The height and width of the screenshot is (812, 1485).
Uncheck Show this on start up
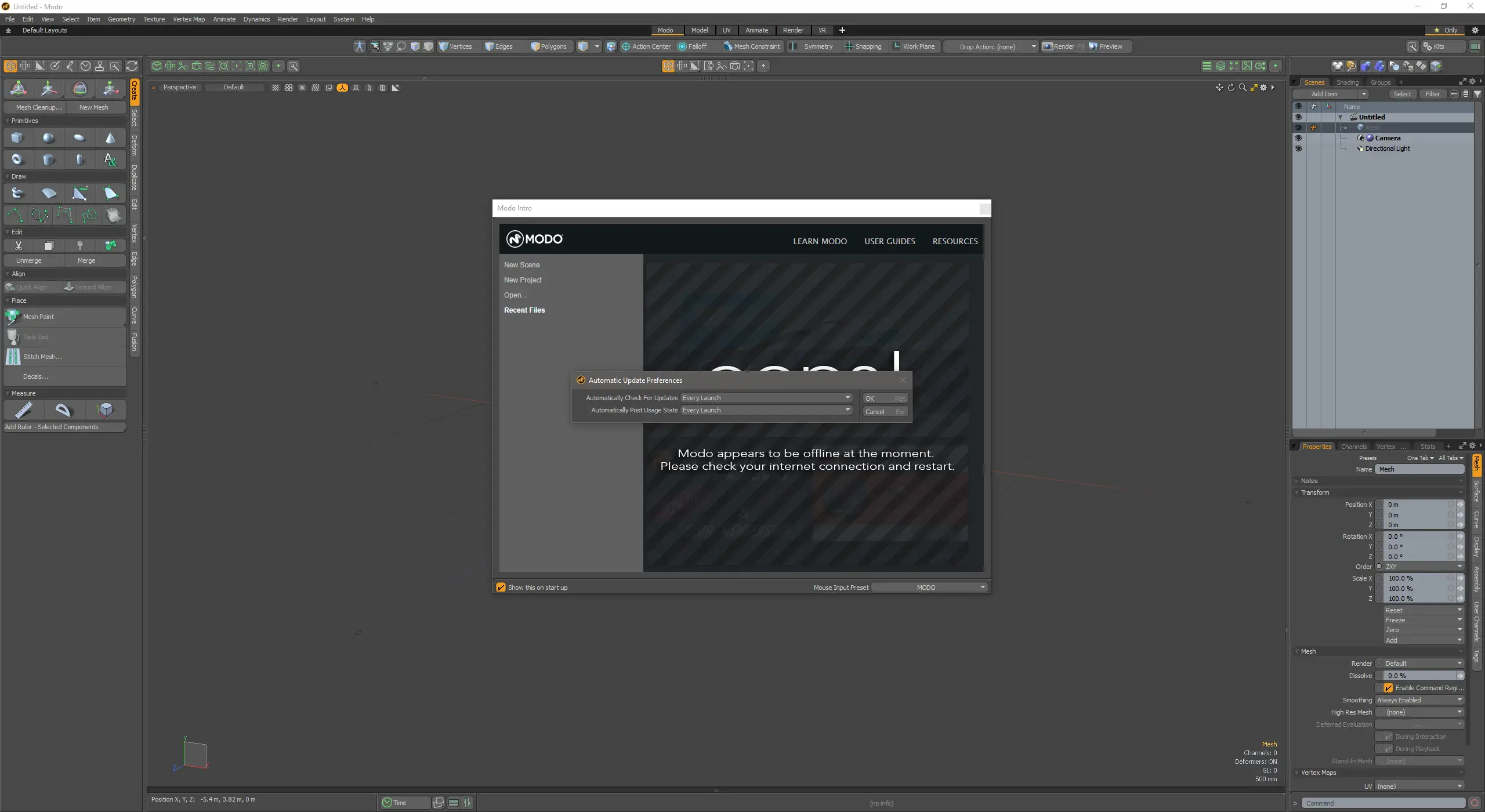pyautogui.click(x=501, y=588)
